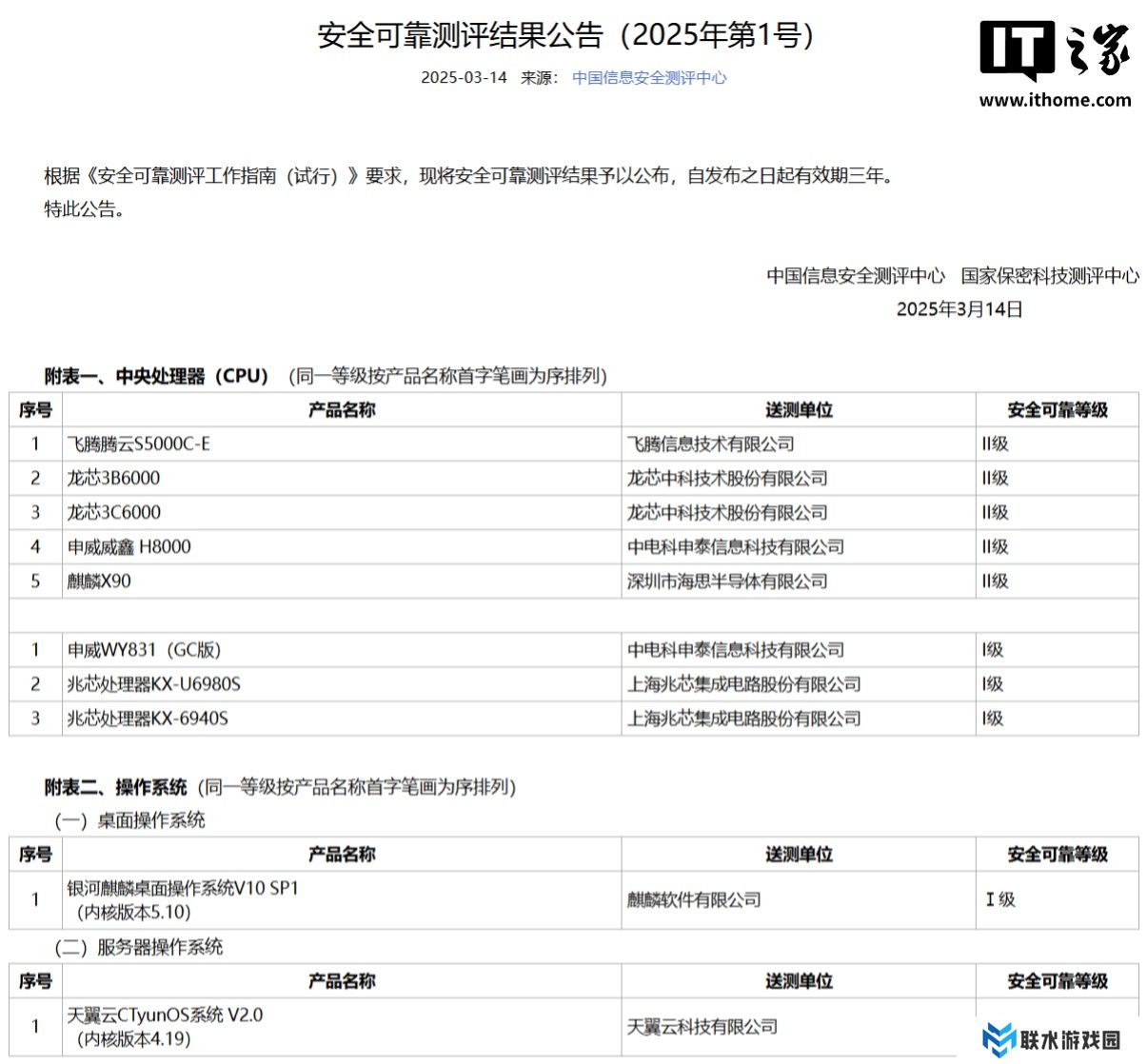Image resolution: width=1147 pixels, height=1064 pixels.
Task: Click the 联水游戏园 watermark logo icon
Action: (x=999, y=1039)
